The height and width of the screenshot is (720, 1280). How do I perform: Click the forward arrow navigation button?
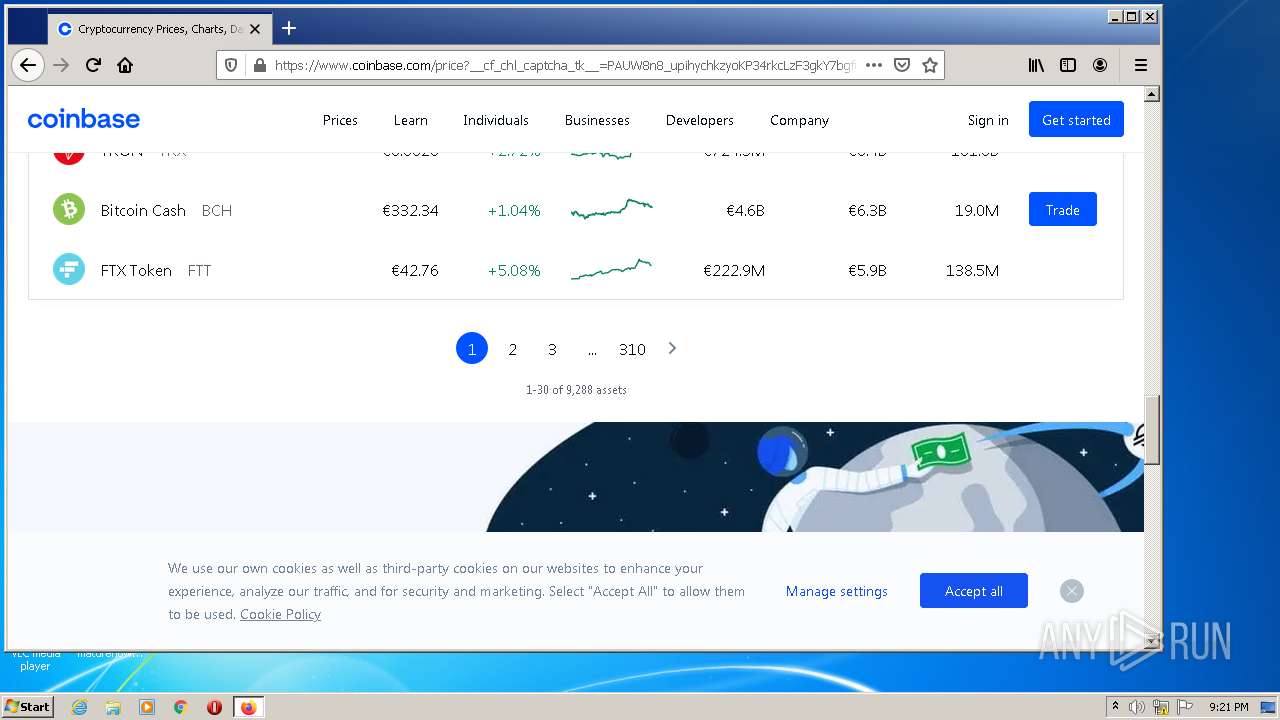click(x=61, y=65)
